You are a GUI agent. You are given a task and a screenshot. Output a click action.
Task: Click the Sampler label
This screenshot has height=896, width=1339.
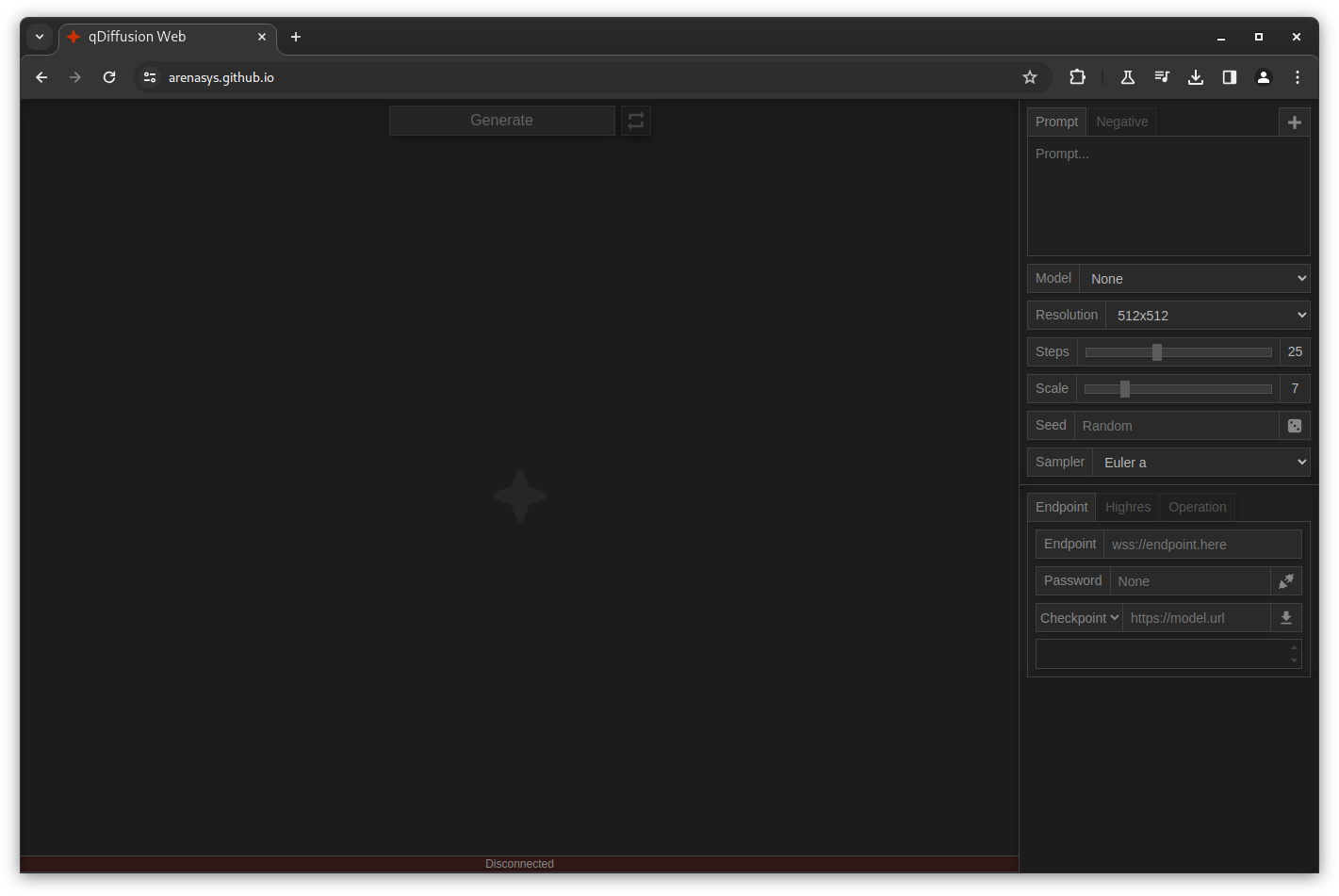click(1060, 463)
